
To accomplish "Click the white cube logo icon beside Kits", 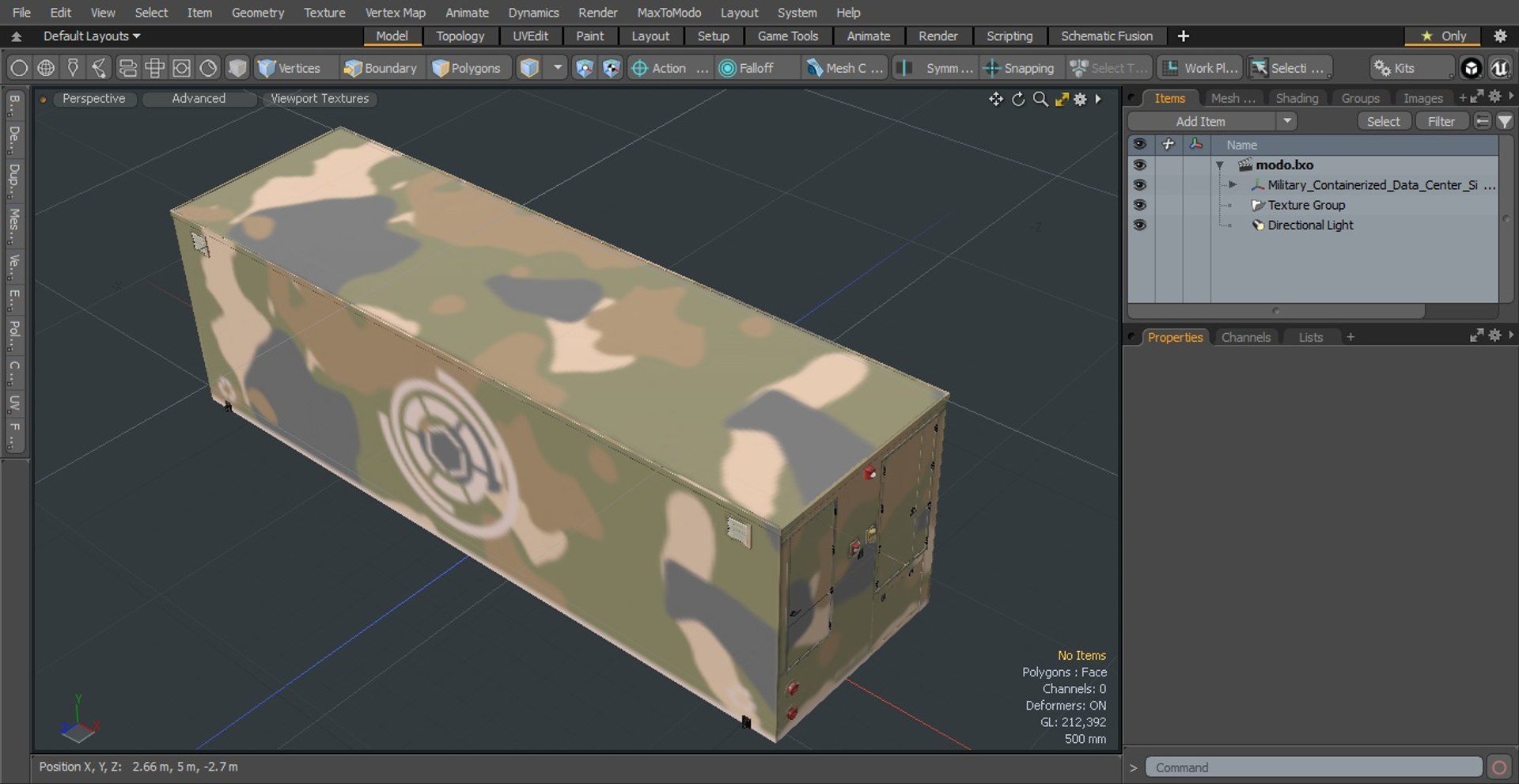I will pyautogui.click(x=1471, y=68).
